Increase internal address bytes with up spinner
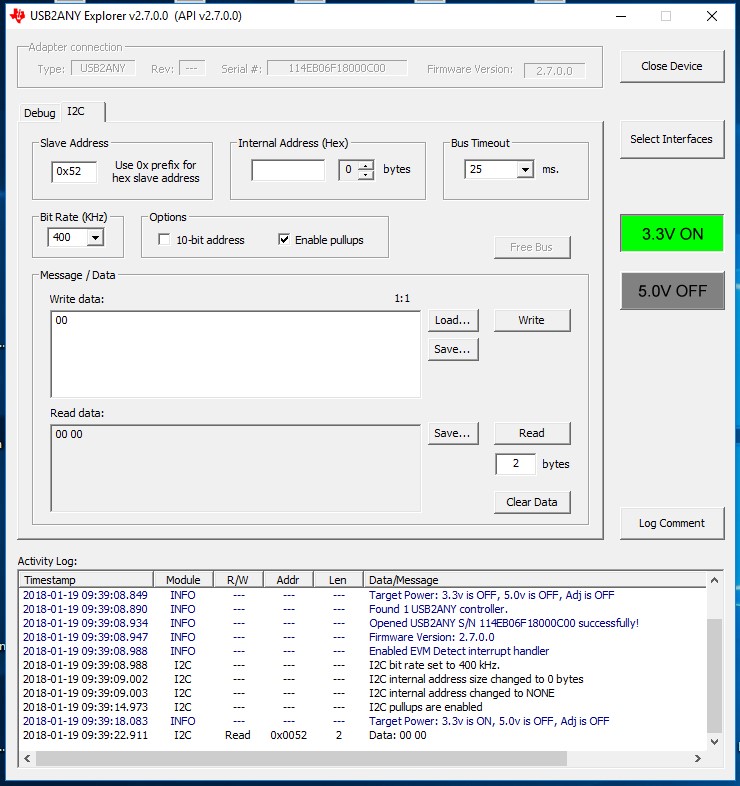This screenshot has height=786, width=740. [x=366, y=165]
